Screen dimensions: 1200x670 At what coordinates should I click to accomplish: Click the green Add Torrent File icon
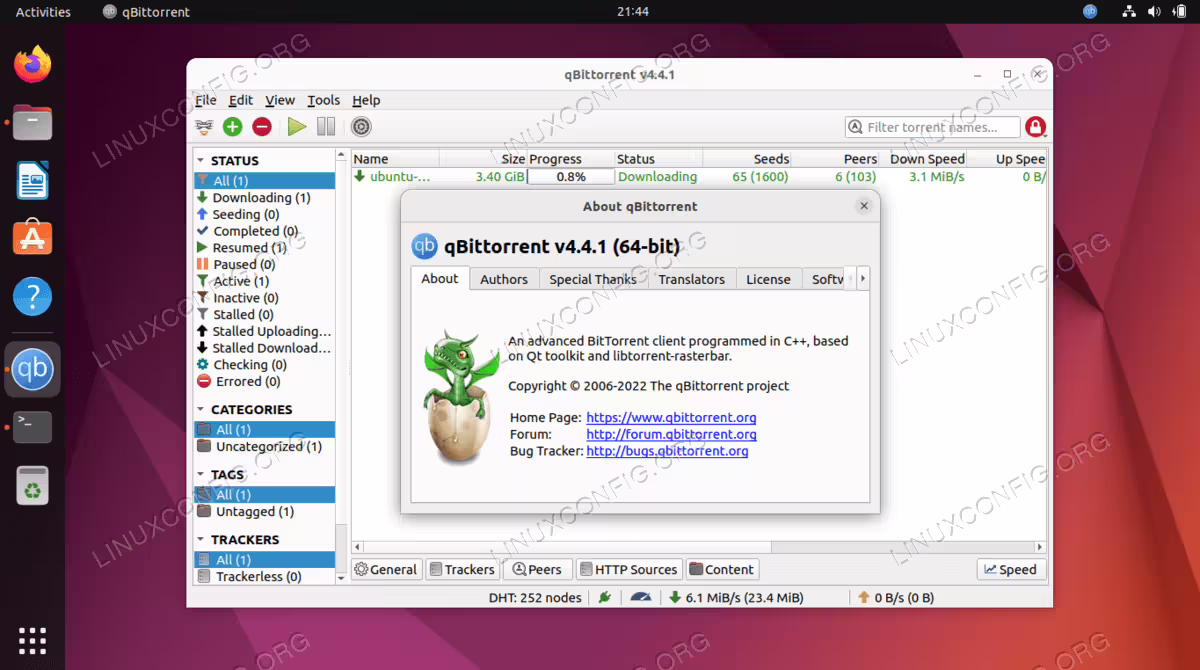pos(232,127)
